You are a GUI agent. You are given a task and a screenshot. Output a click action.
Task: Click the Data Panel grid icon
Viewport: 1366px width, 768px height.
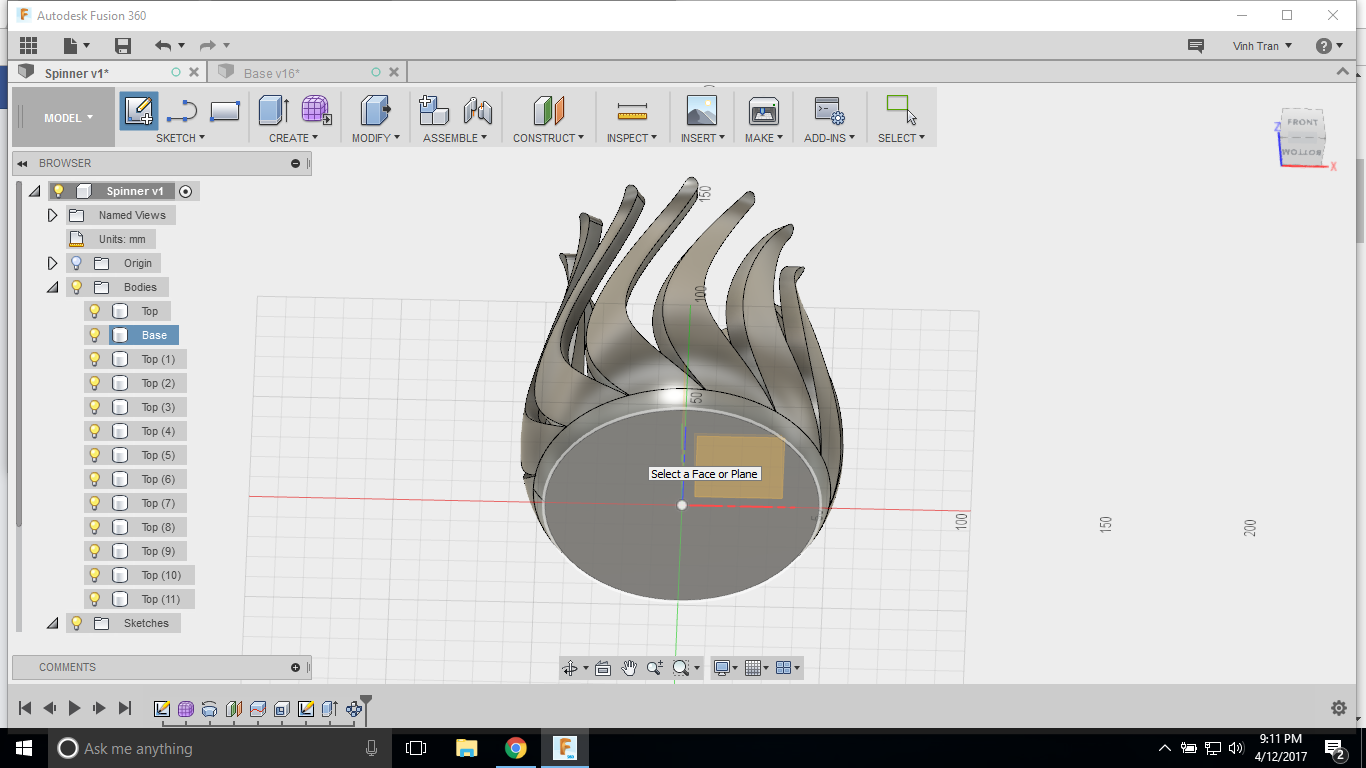pos(28,45)
